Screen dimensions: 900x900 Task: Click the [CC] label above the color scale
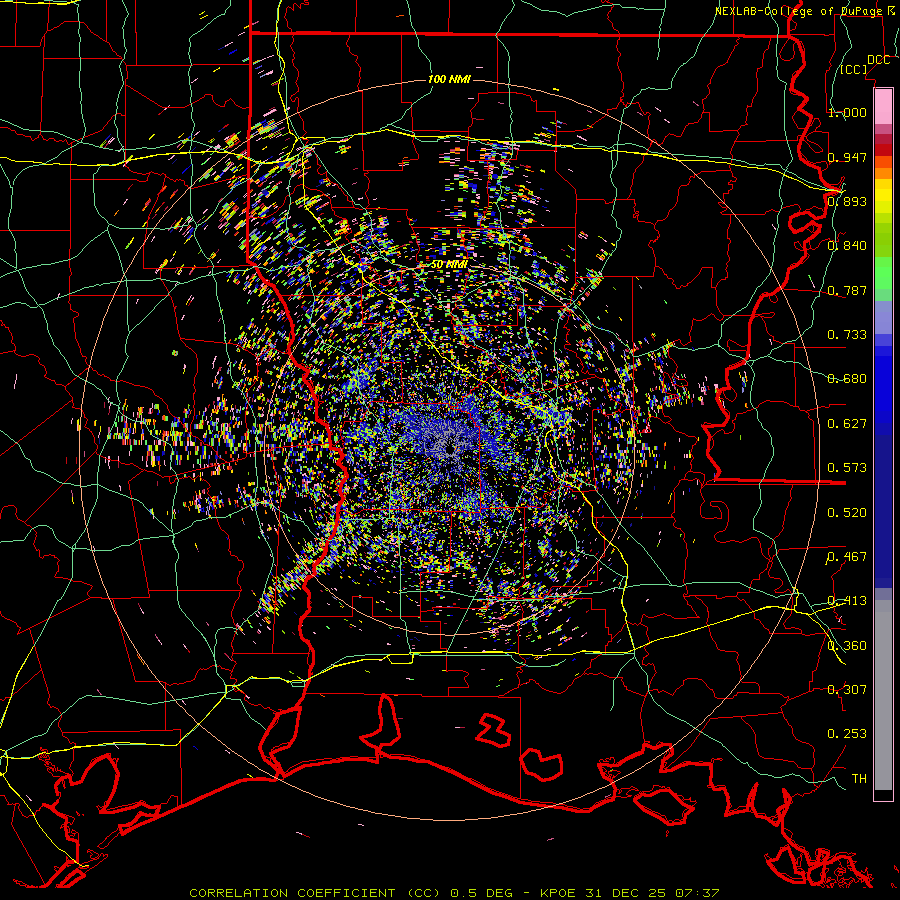click(854, 70)
